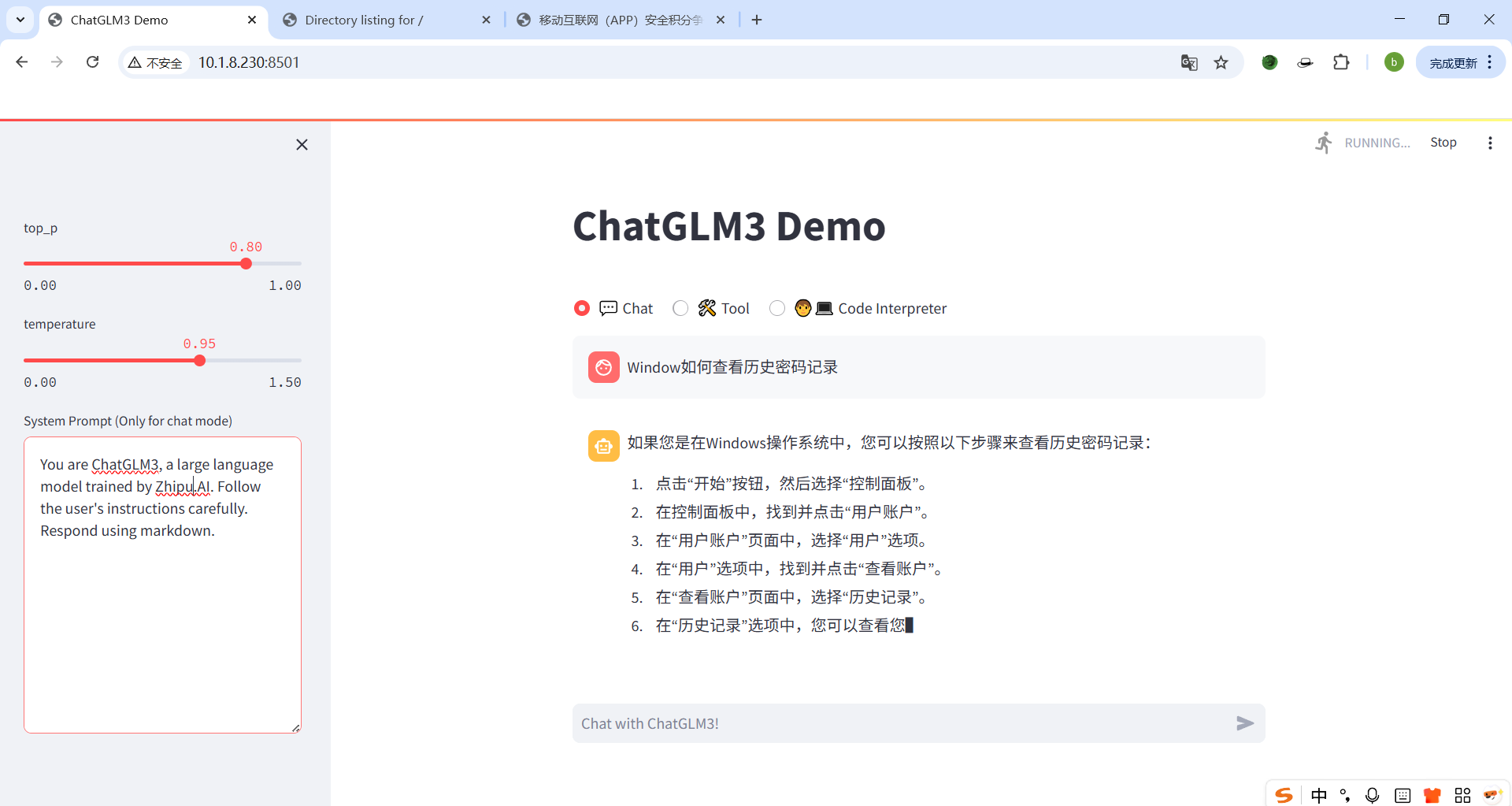Expand the tab search dropdown arrow
This screenshot has height=806, width=1512.
(20, 20)
